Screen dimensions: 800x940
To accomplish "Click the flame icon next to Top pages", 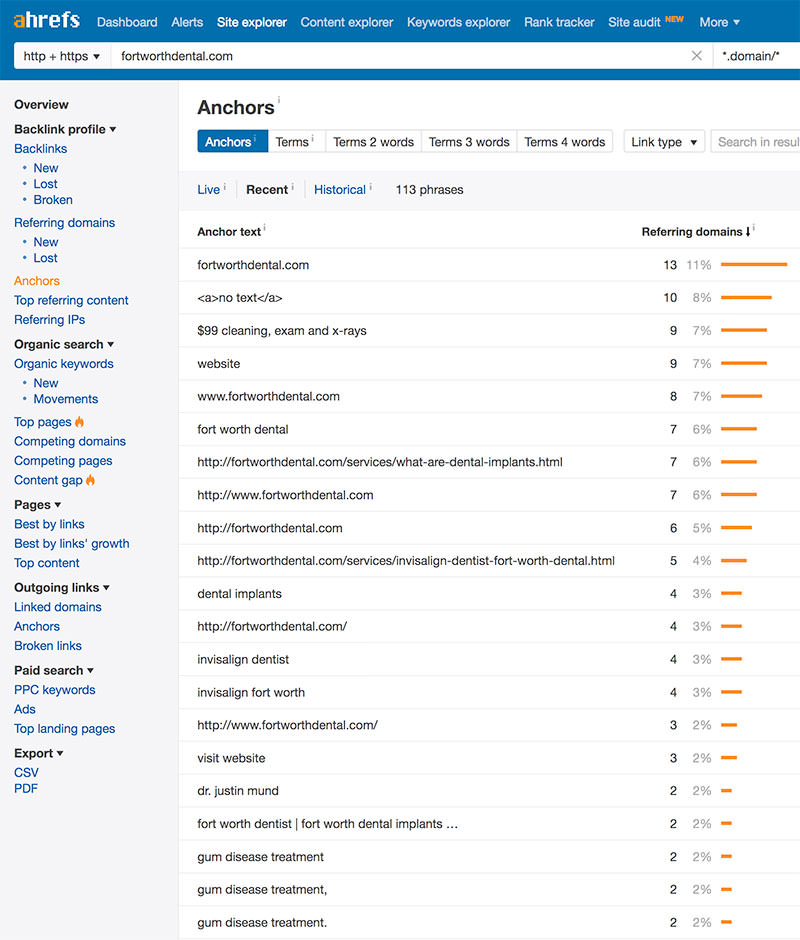I will click(79, 422).
